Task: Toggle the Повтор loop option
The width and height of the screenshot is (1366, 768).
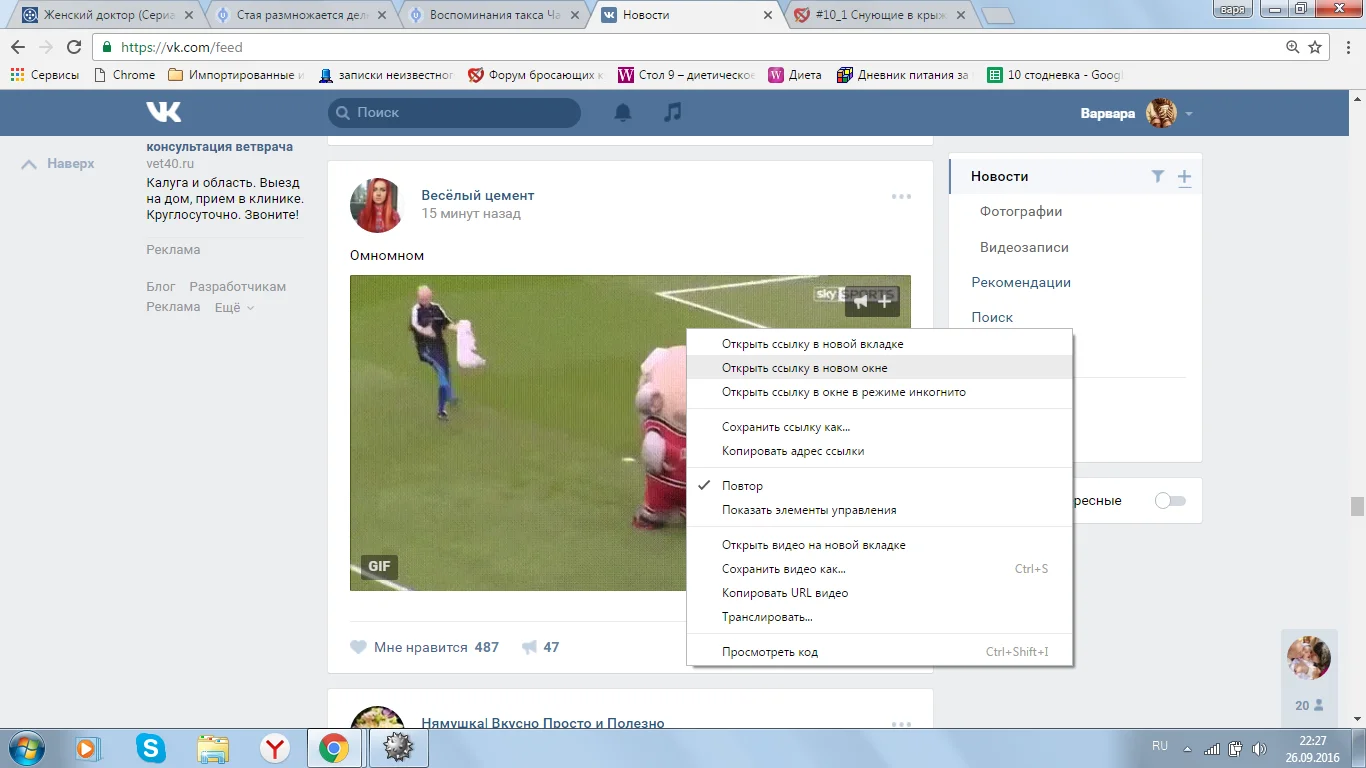Action: [742, 486]
